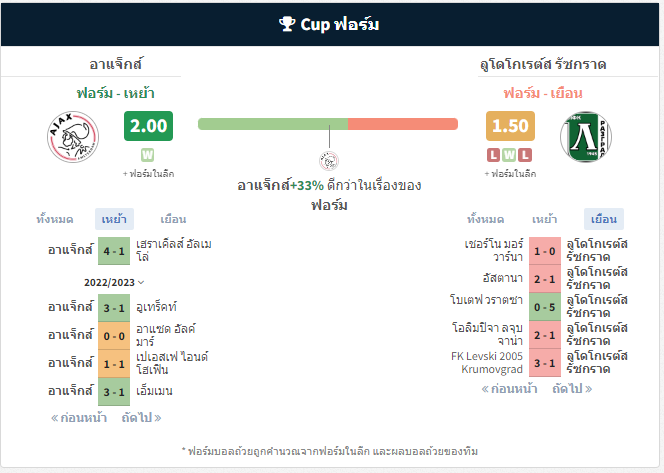
Task: Click the Ludogorets Razgrad green crest
Action: tap(586, 136)
